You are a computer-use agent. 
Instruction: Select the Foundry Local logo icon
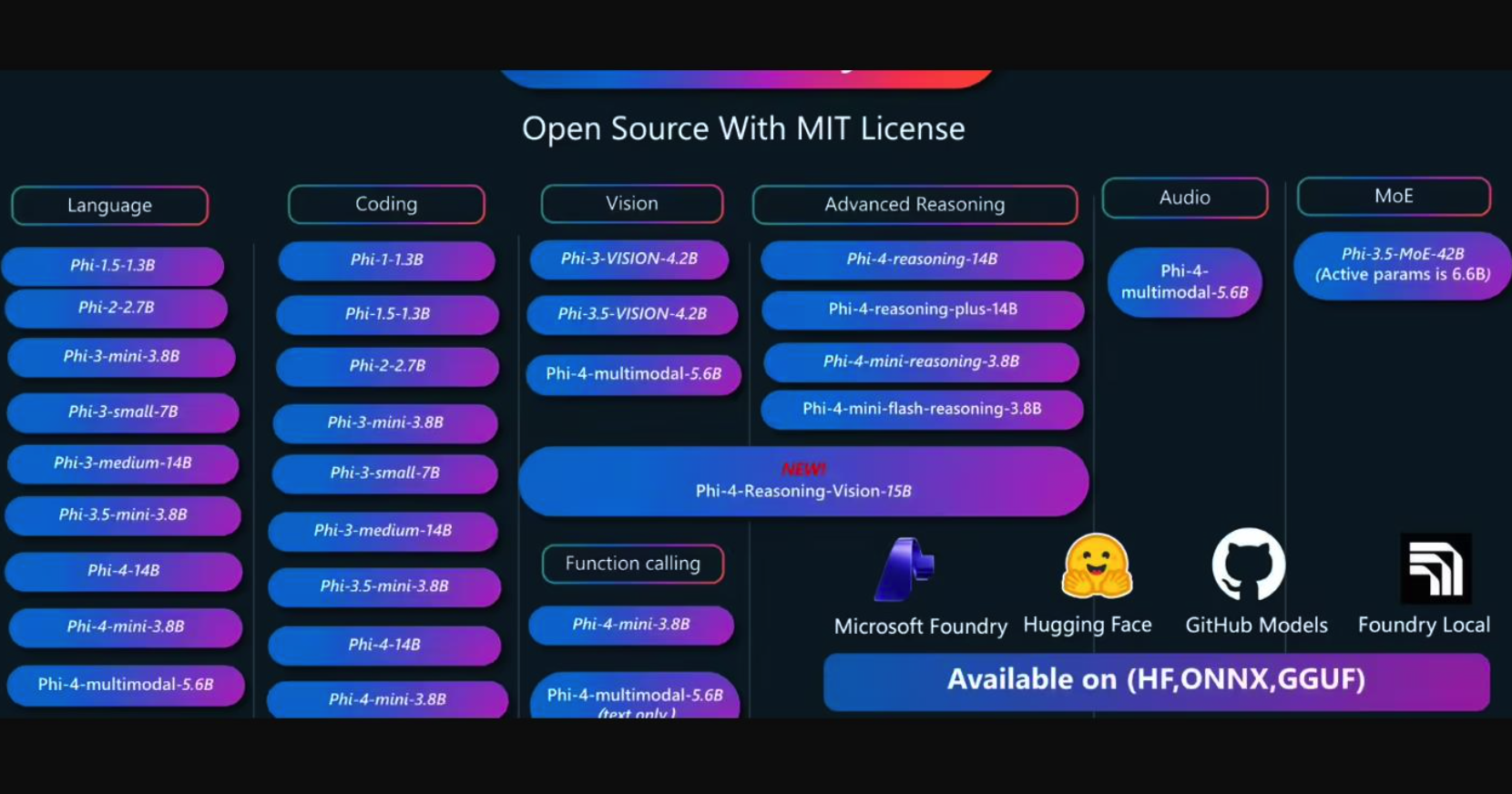click(x=1435, y=569)
